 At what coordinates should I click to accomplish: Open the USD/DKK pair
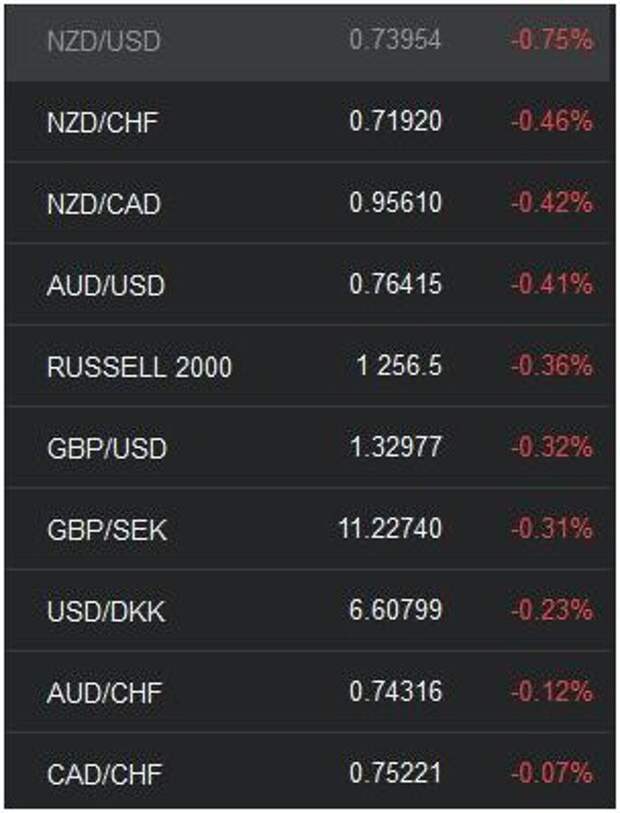pos(310,610)
